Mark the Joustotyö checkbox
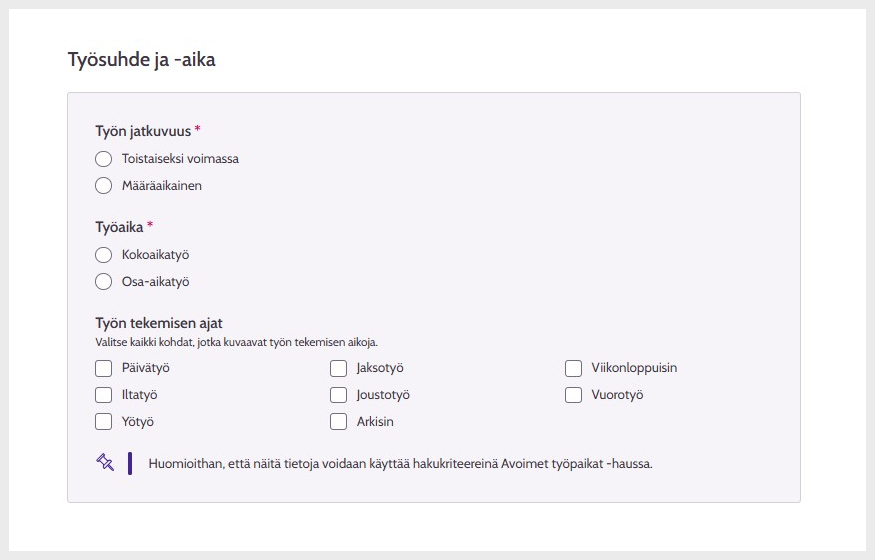 [338, 395]
